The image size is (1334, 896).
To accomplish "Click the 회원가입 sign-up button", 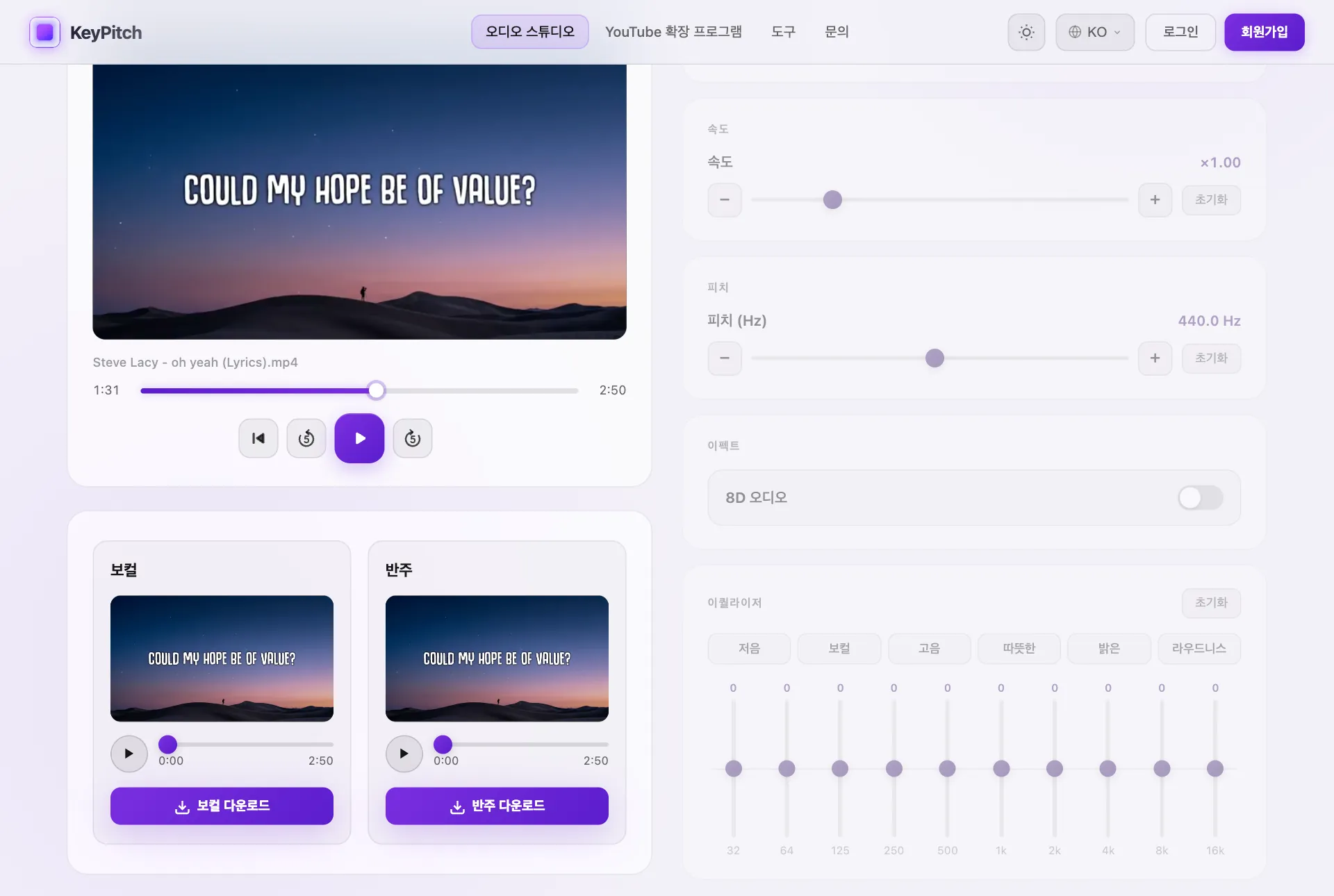I will [x=1264, y=32].
